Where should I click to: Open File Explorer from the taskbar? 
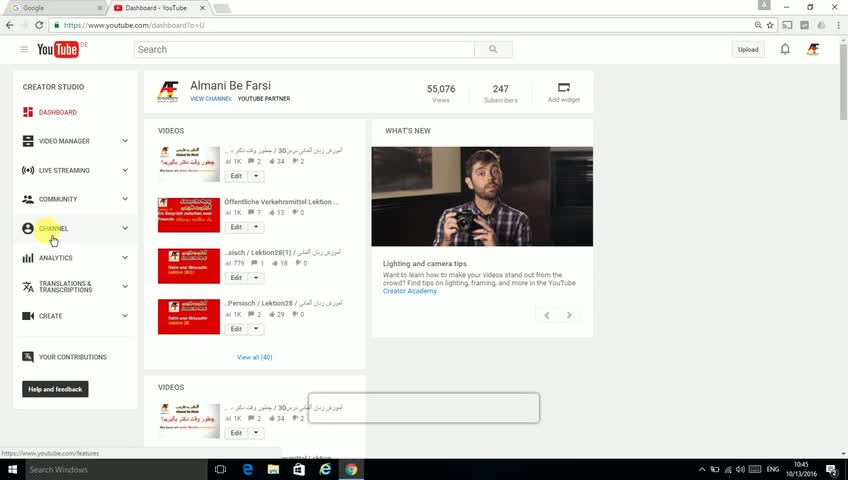tap(273, 469)
